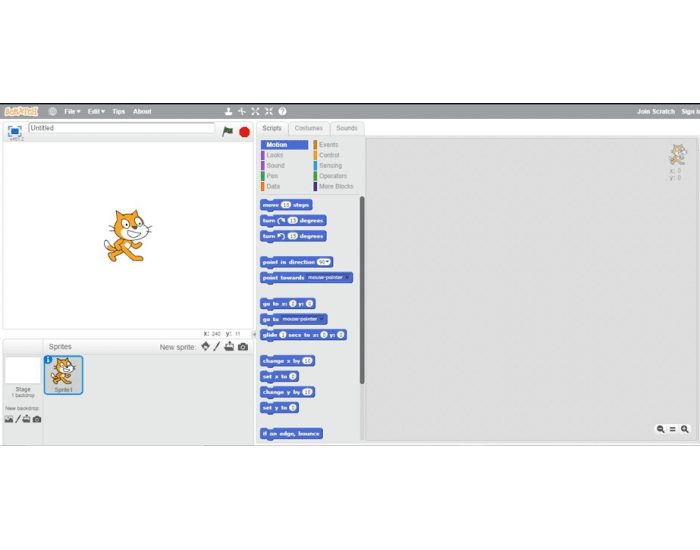Image resolution: width=700 pixels, height=550 pixels.
Task: Click the Sign in link
Action: point(690,111)
